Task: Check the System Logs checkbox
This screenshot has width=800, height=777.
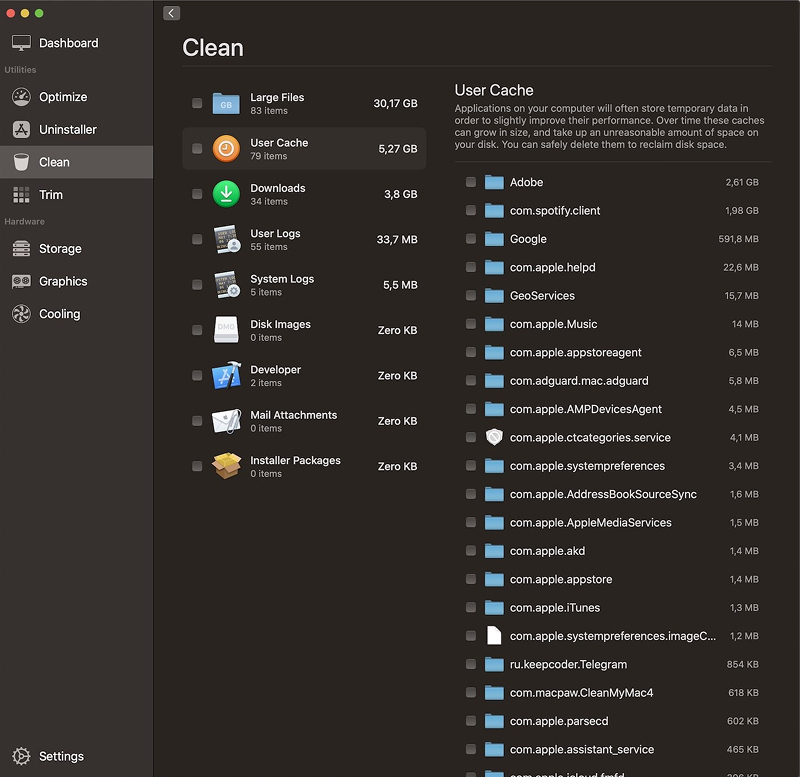Action: pos(197,285)
